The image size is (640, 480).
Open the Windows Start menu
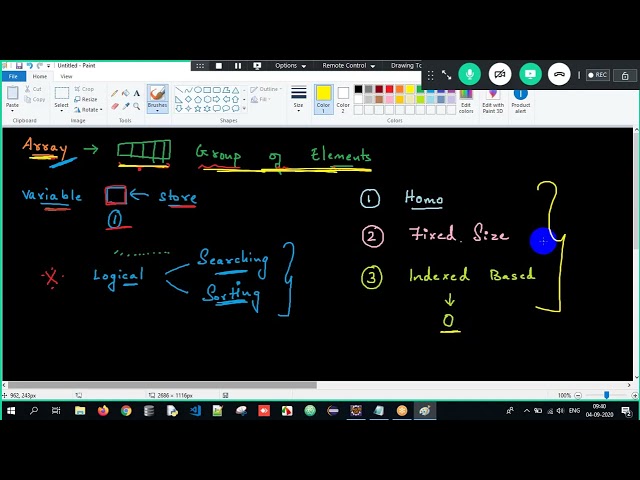[11, 411]
